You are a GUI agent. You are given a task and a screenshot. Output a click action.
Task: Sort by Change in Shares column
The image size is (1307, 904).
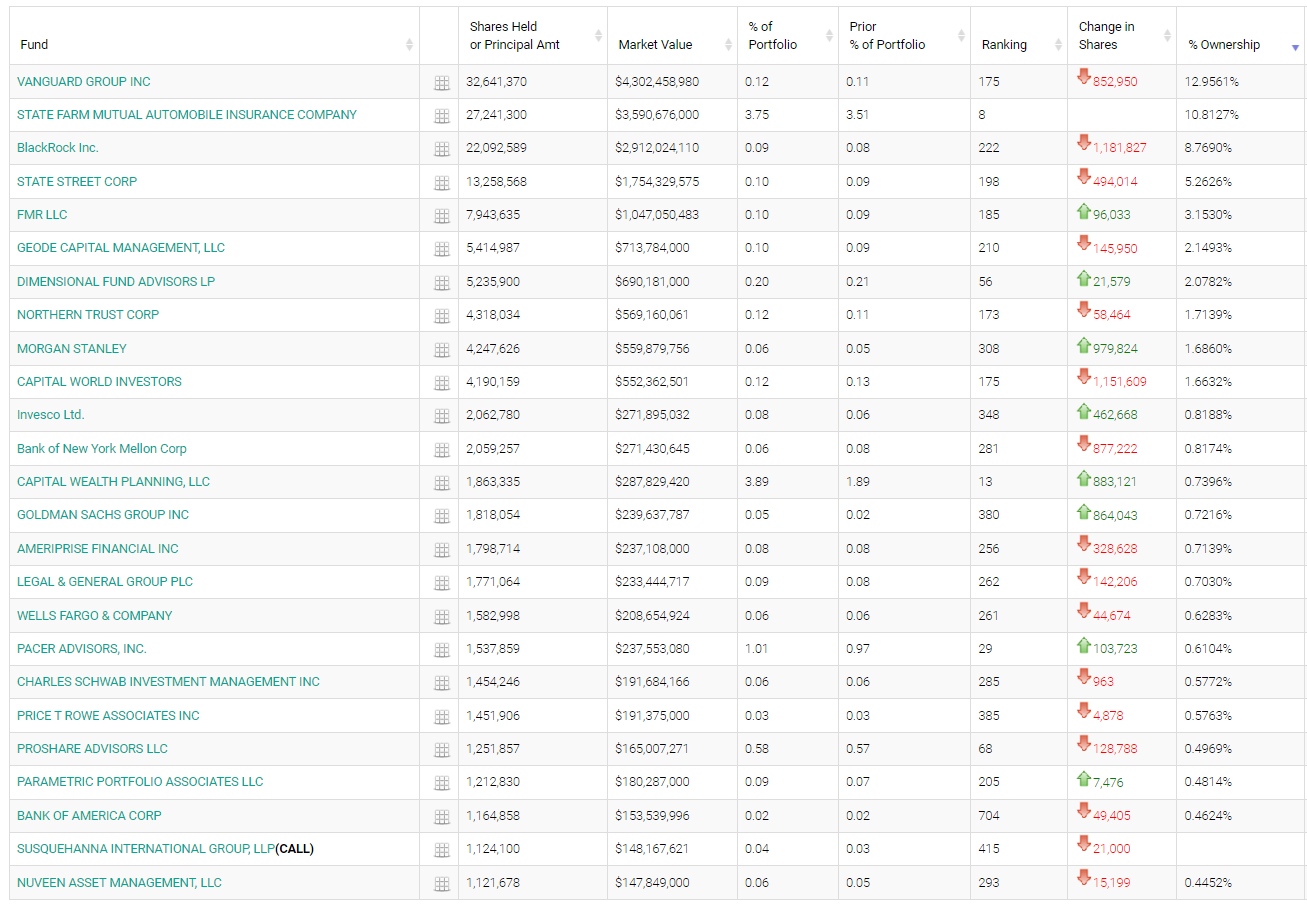click(1122, 36)
